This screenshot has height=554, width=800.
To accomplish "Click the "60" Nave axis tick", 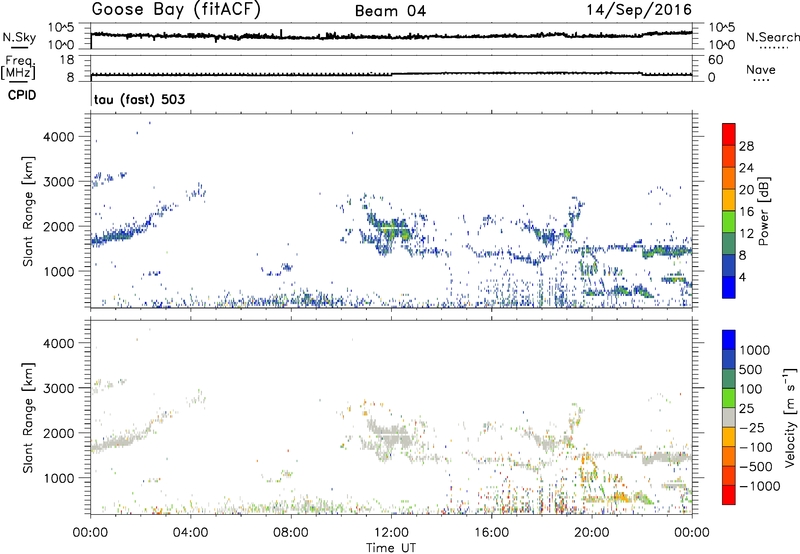I will (715, 60).
